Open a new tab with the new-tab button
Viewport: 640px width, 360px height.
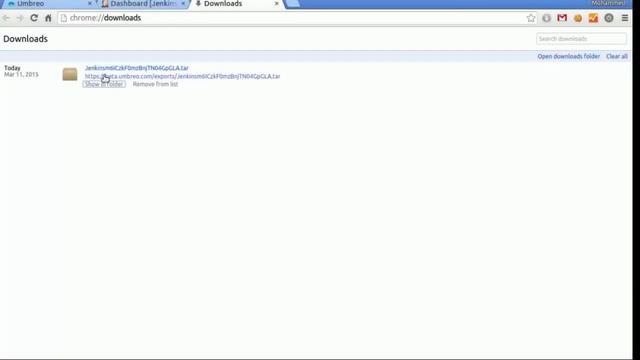click(293, 4)
